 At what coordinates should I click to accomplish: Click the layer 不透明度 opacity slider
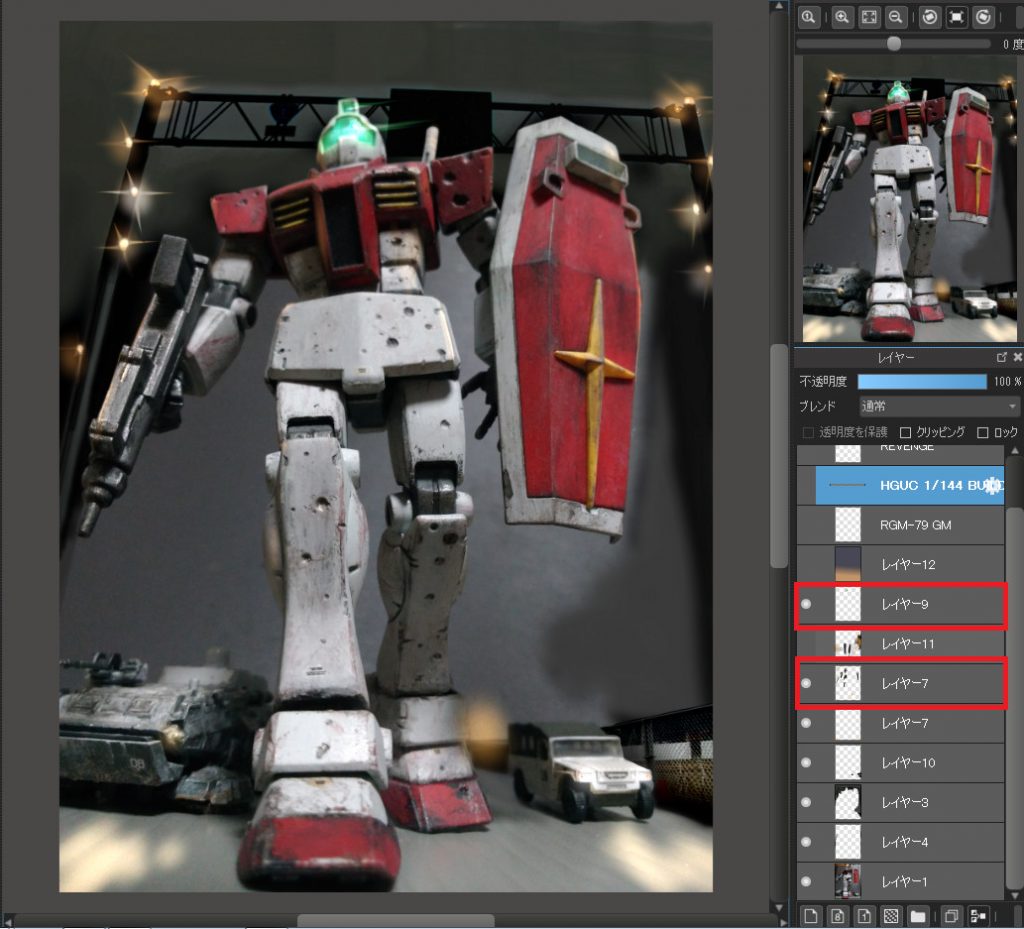[922, 382]
